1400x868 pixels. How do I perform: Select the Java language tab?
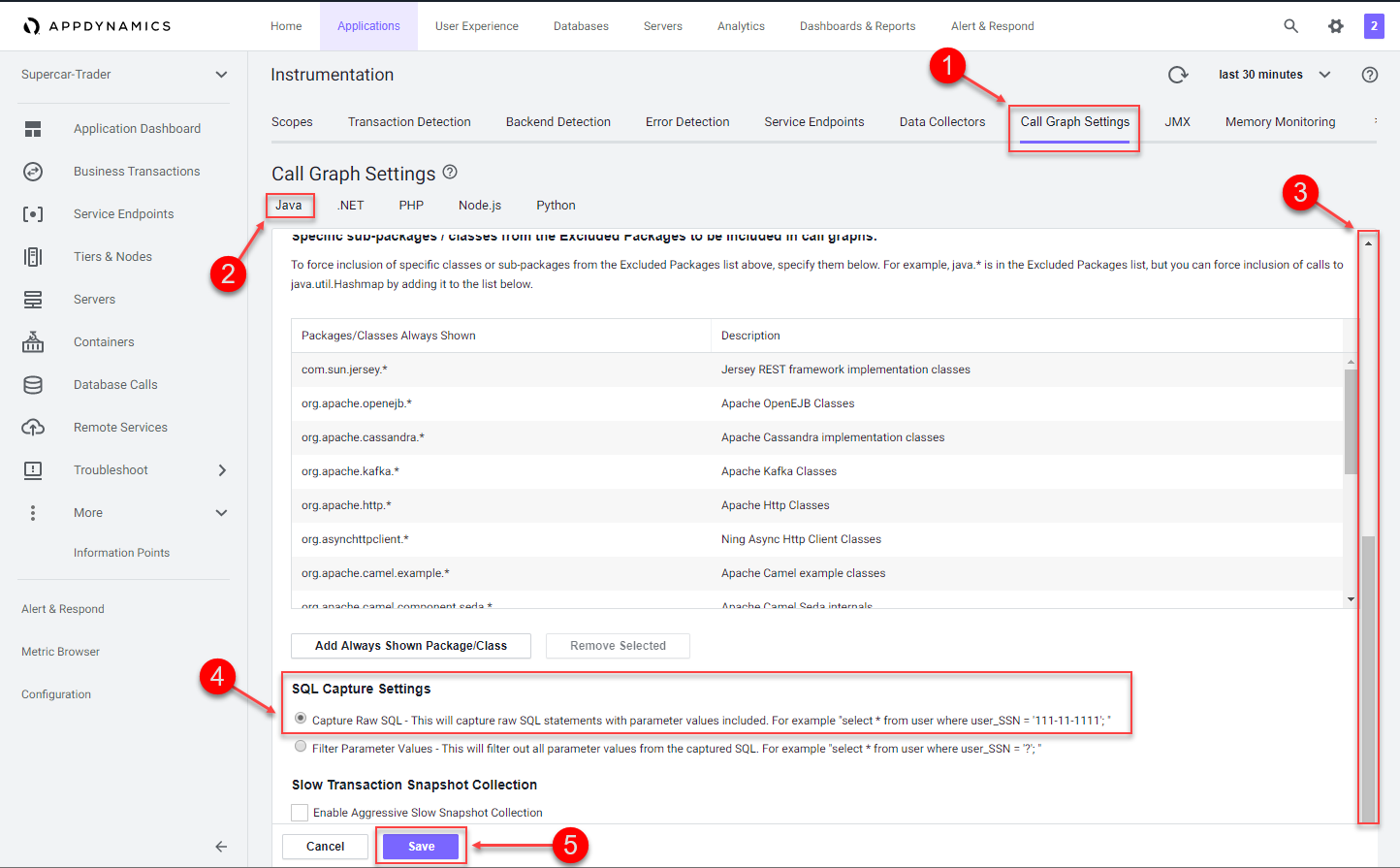tap(289, 206)
